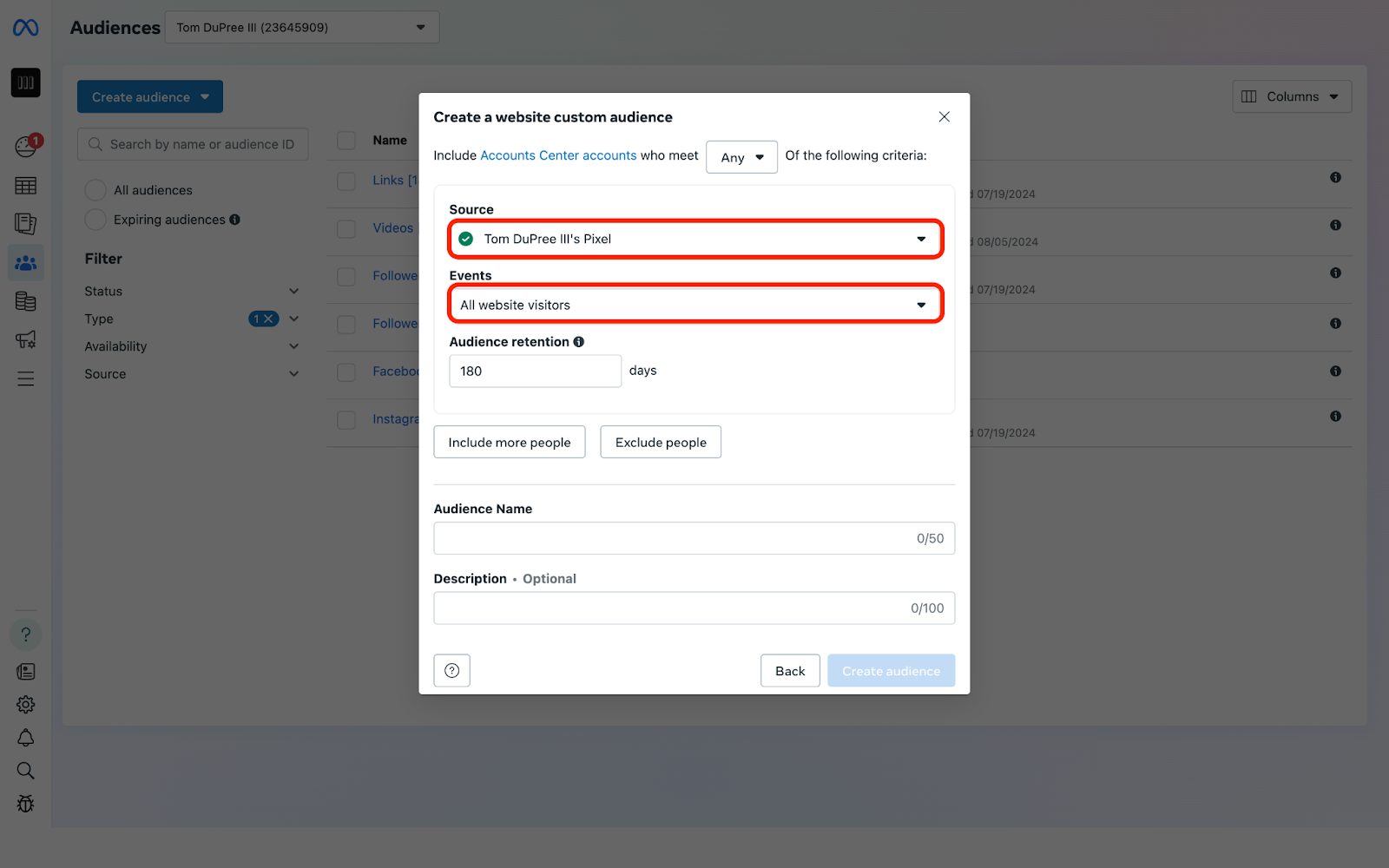1389x868 pixels.
Task: Open the notifications bell icon
Action: pyautogui.click(x=25, y=738)
